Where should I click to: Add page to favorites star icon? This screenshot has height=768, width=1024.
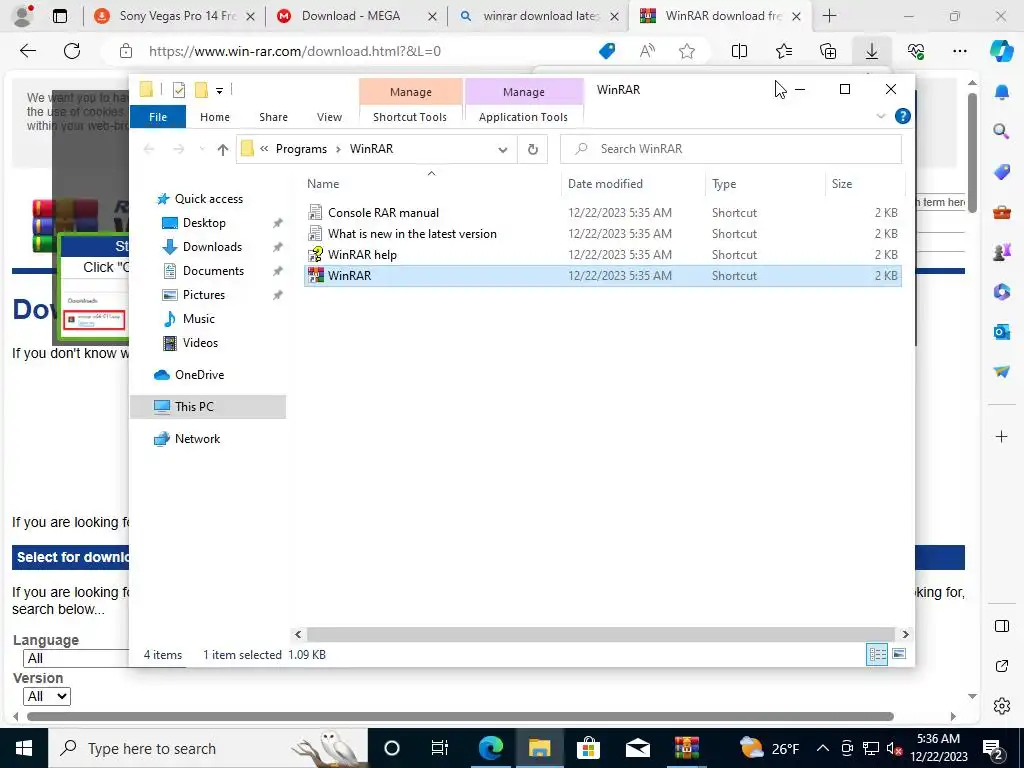[686, 51]
